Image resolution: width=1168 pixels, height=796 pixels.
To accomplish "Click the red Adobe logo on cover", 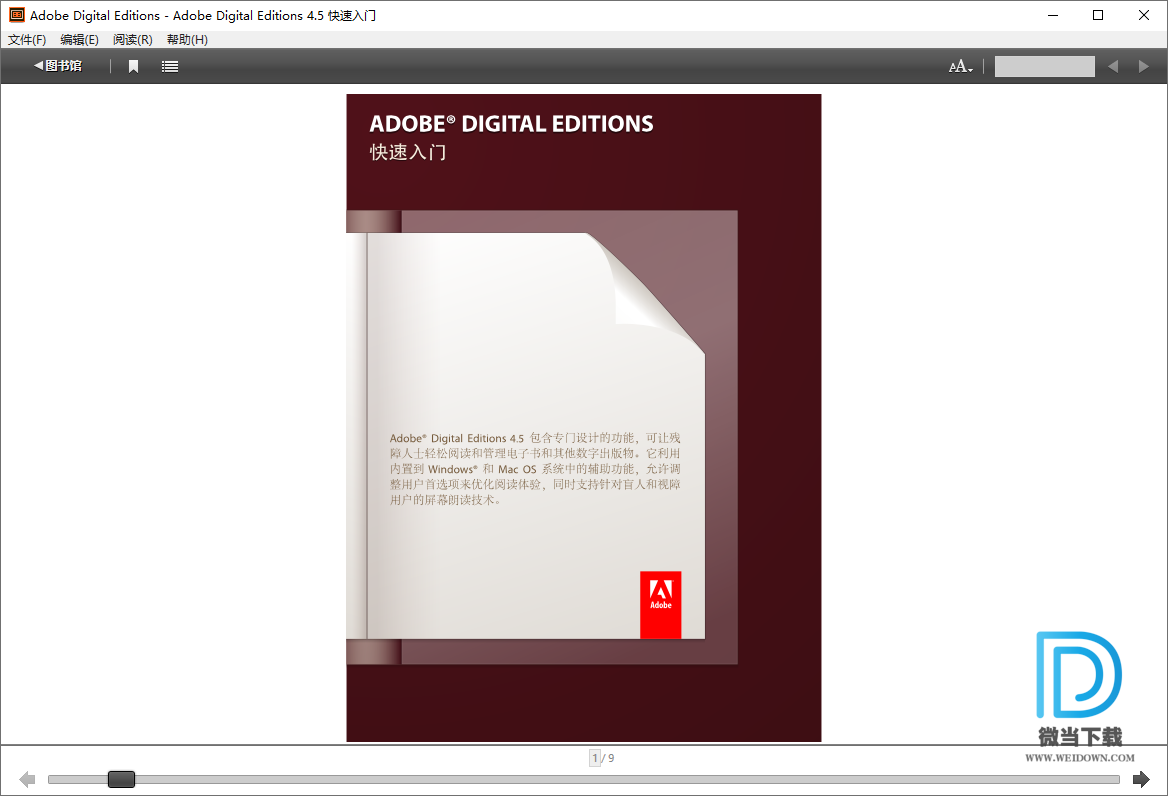I will pyautogui.click(x=661, y=605).
